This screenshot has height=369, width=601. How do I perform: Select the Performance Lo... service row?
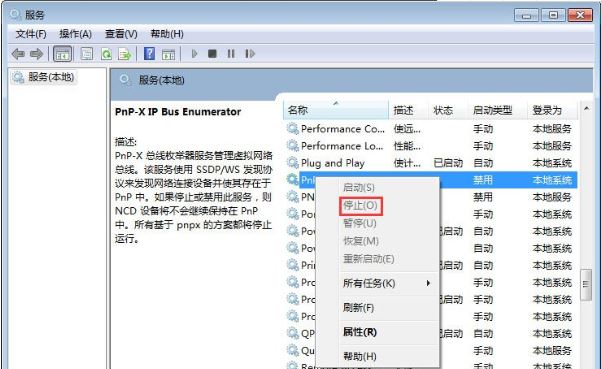pos(431,146)
